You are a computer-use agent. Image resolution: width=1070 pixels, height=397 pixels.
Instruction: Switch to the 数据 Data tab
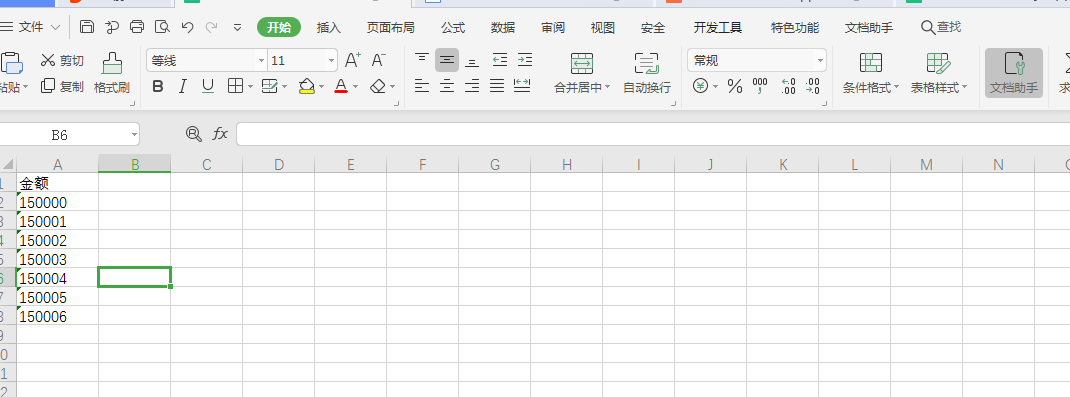[x=503, y=27]
